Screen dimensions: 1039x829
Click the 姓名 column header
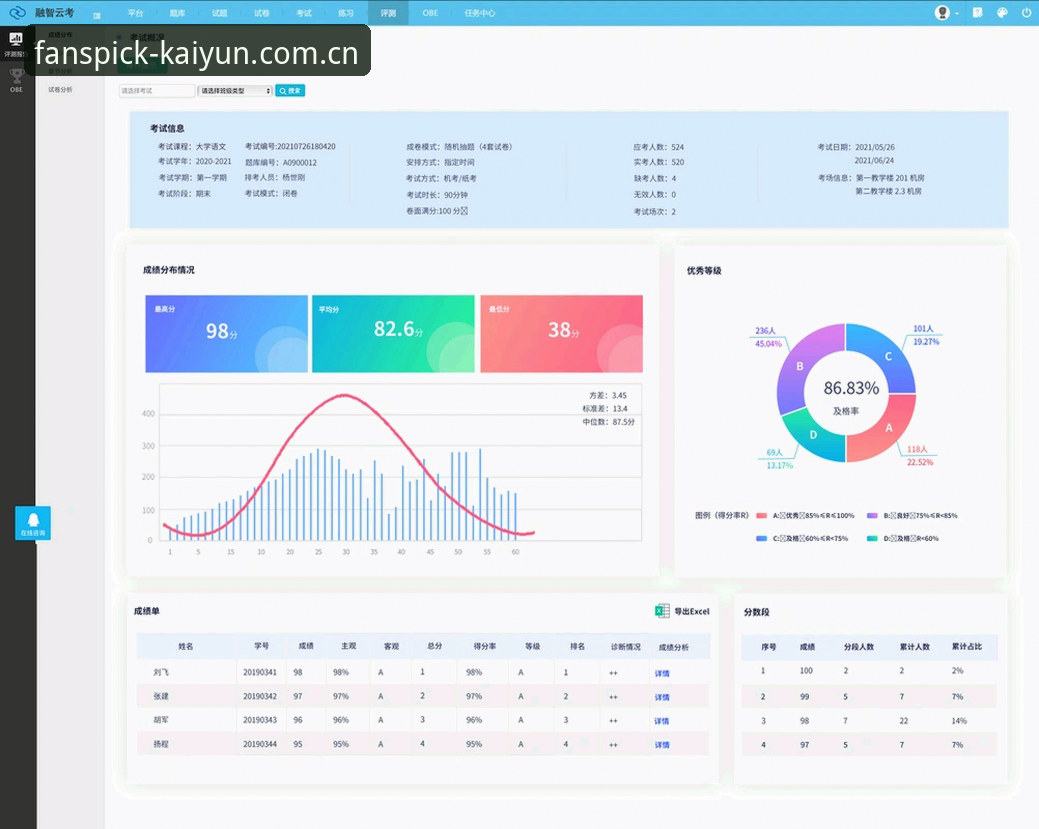pyautogui.click(x=186, y=646)
